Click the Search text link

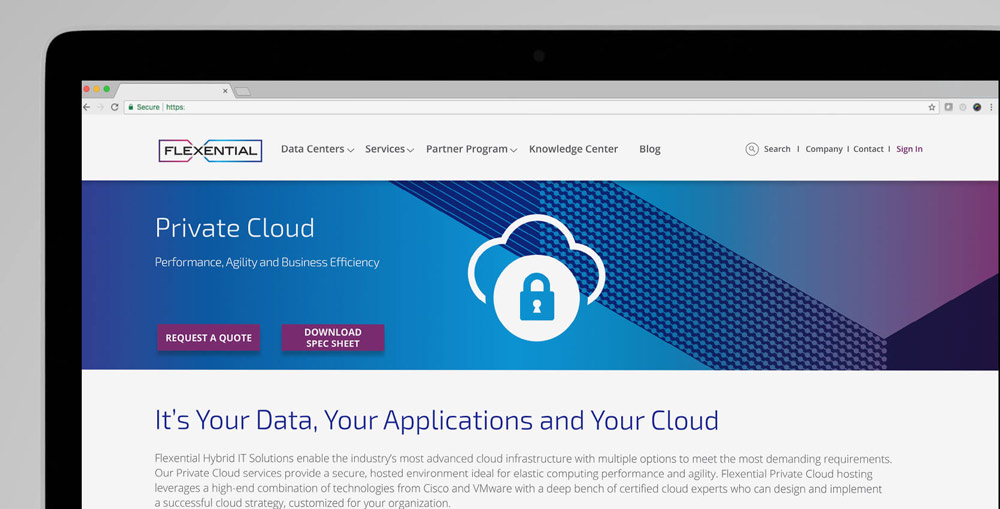click(777, 149)
